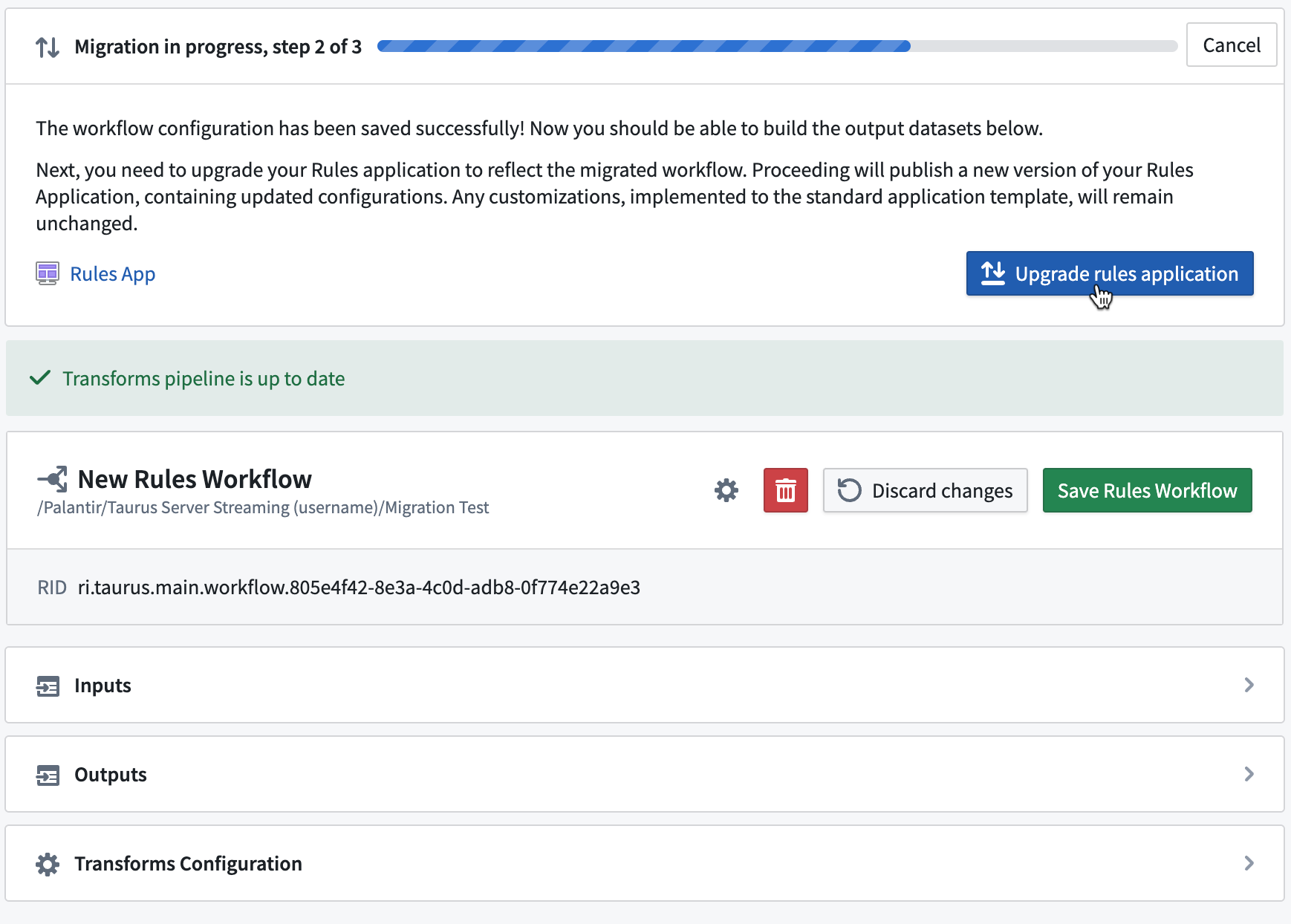
Task: Click the New Rules Workflow branch icon
Action: pos(53,479)
